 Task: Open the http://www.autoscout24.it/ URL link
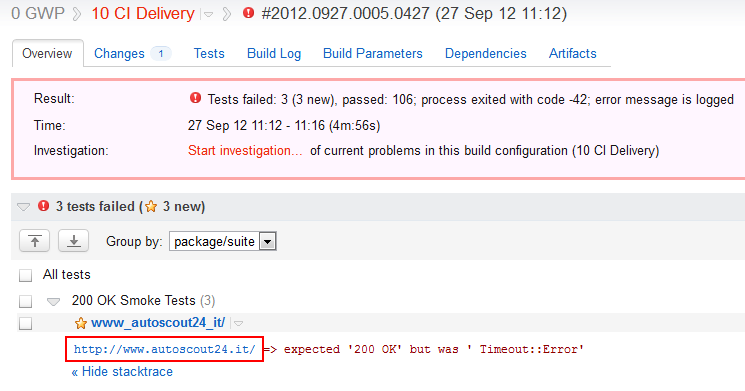pyautogui.click(x=164, y=349)
